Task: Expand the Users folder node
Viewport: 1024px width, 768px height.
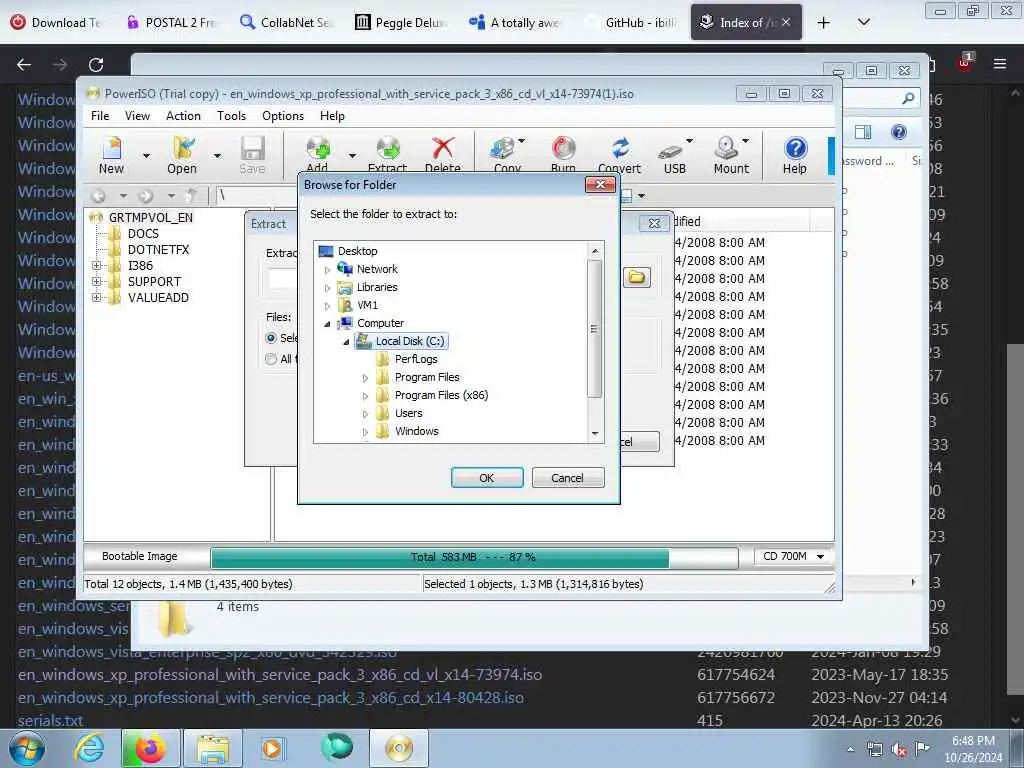Action: point(366,414)
